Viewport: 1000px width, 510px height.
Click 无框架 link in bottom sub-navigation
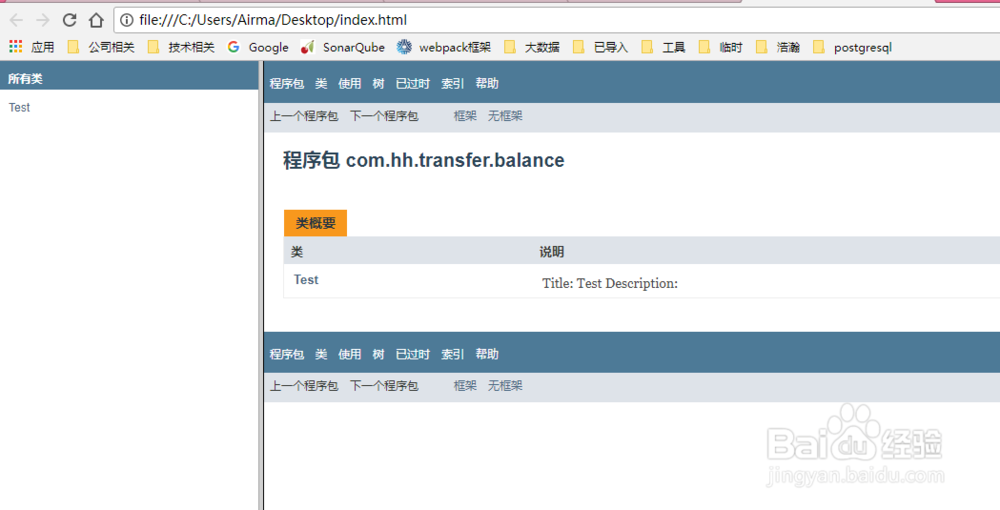505,386
